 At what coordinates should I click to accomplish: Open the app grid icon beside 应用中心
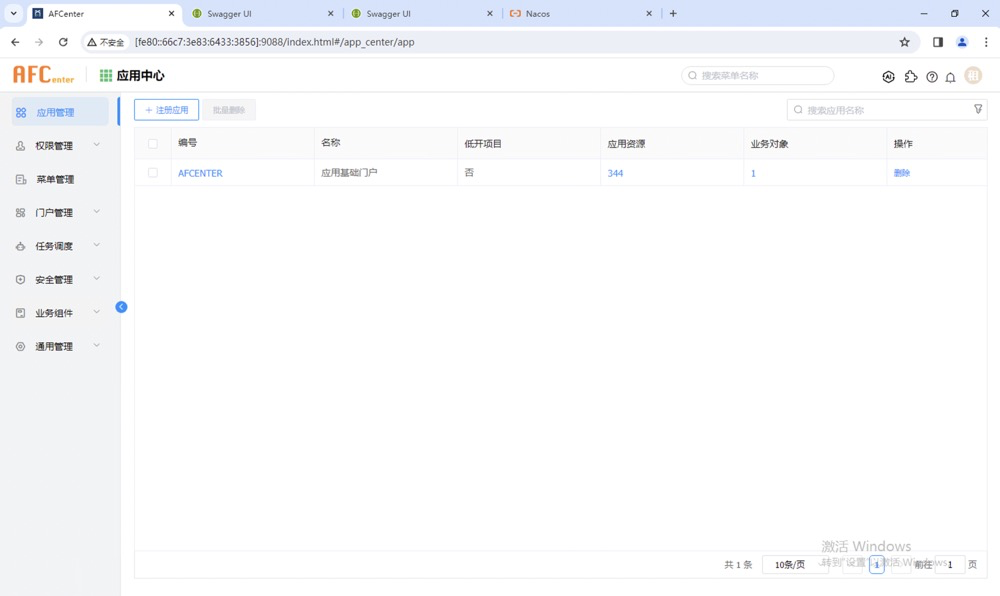click(106, 76)
